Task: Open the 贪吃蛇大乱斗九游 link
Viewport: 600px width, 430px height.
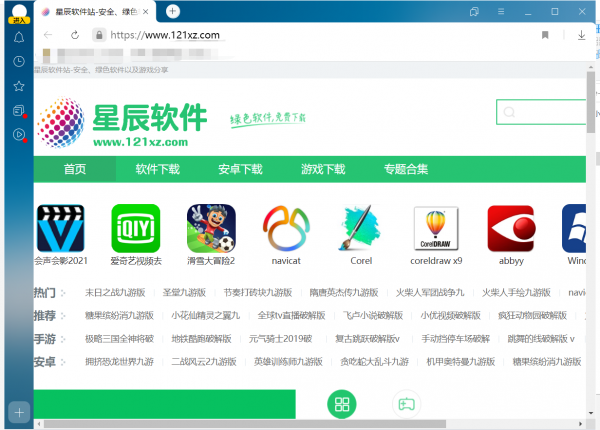Action: tap(375, 362)
